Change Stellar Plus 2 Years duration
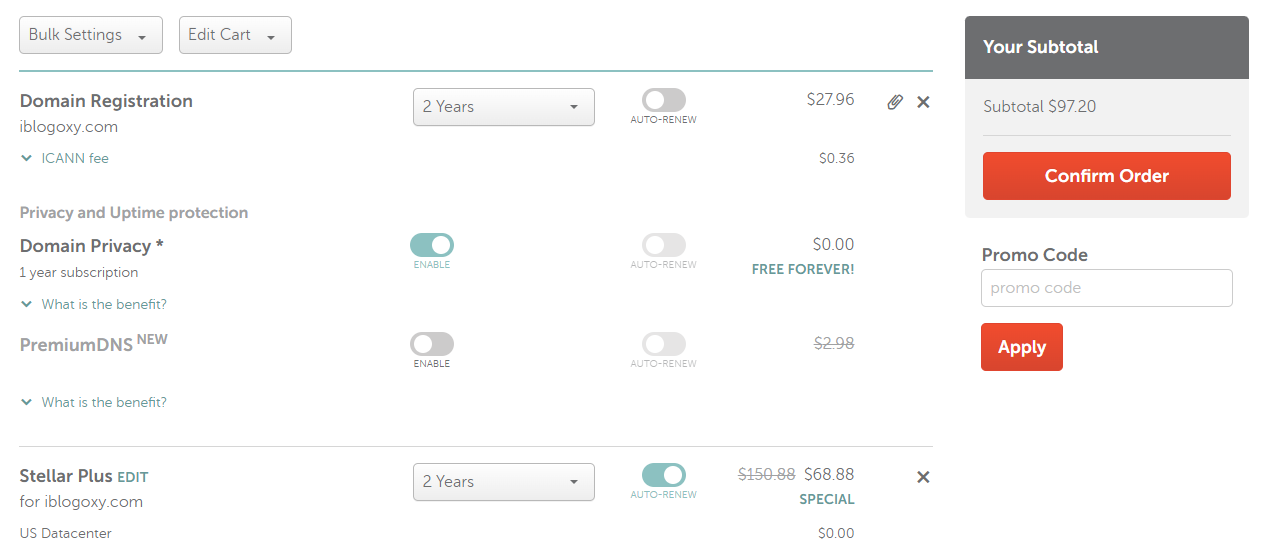 (x=504, y=482)
